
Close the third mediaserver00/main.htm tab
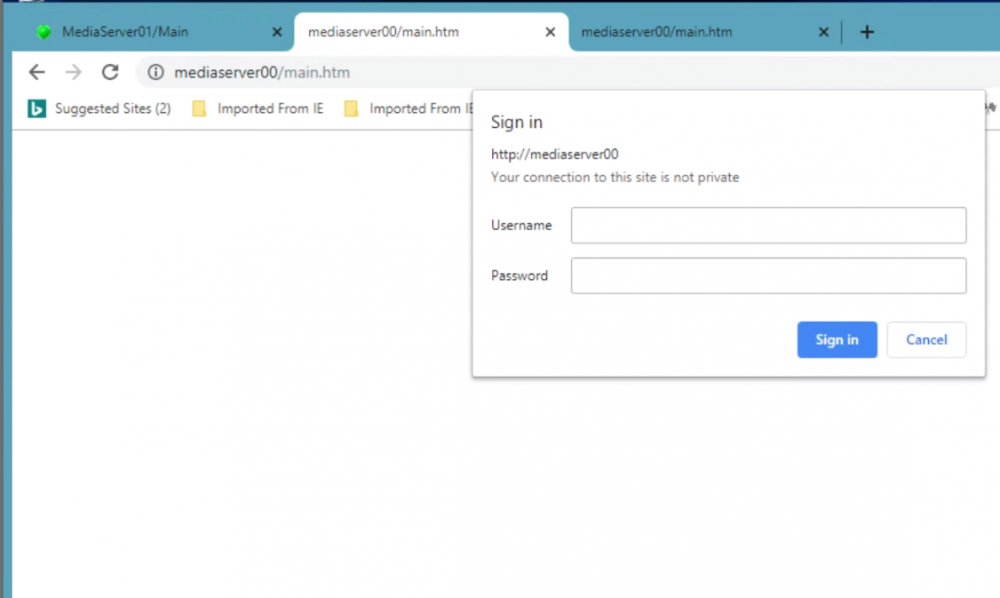click(x=823, y=32)
